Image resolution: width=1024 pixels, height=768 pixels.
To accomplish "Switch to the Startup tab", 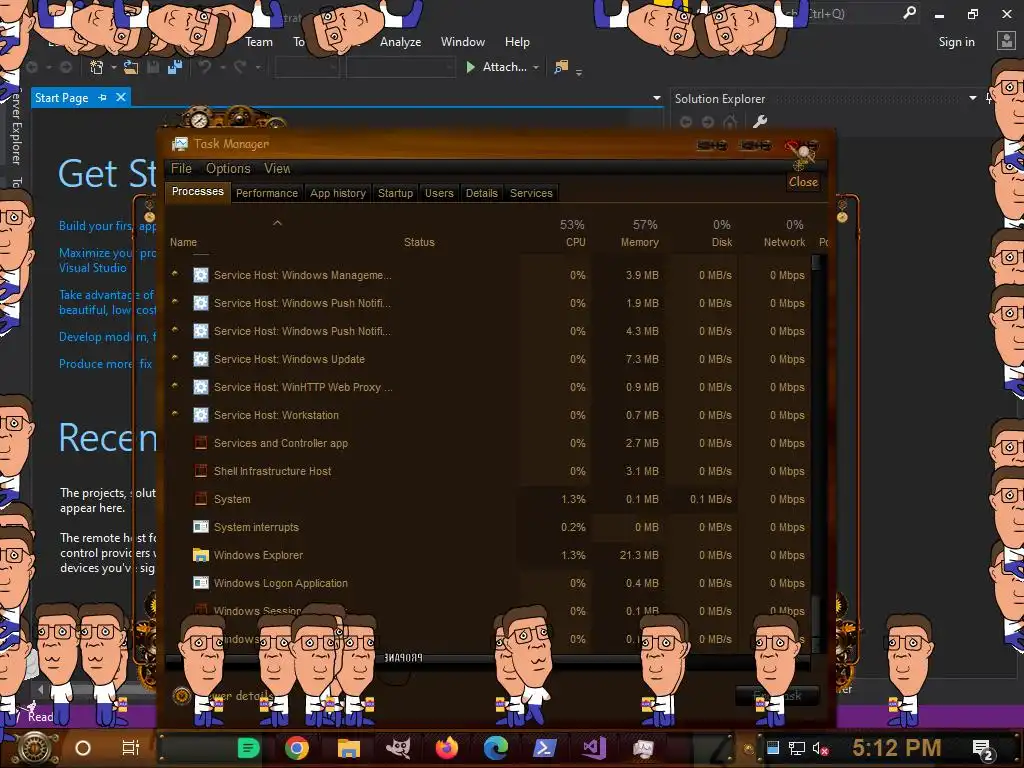I will pos(395,193).
